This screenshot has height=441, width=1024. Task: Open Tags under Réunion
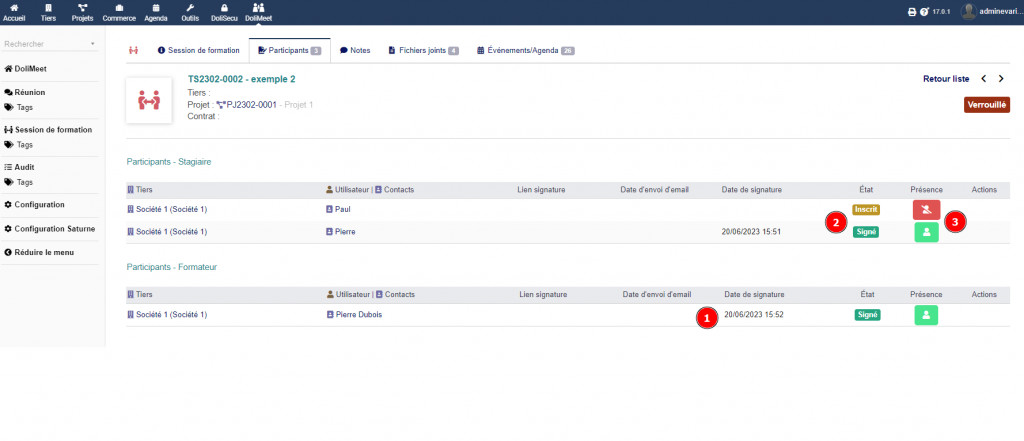click(19, 107)
